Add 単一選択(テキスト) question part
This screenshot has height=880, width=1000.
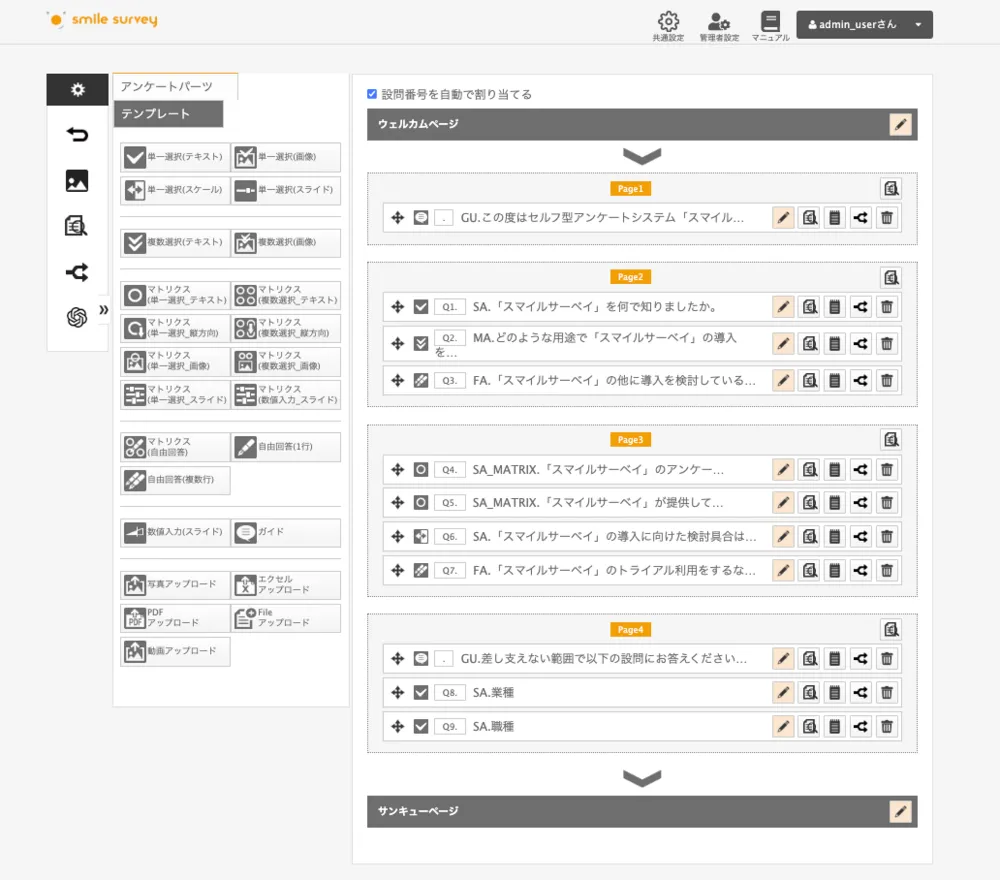click(x=175, y=158)
